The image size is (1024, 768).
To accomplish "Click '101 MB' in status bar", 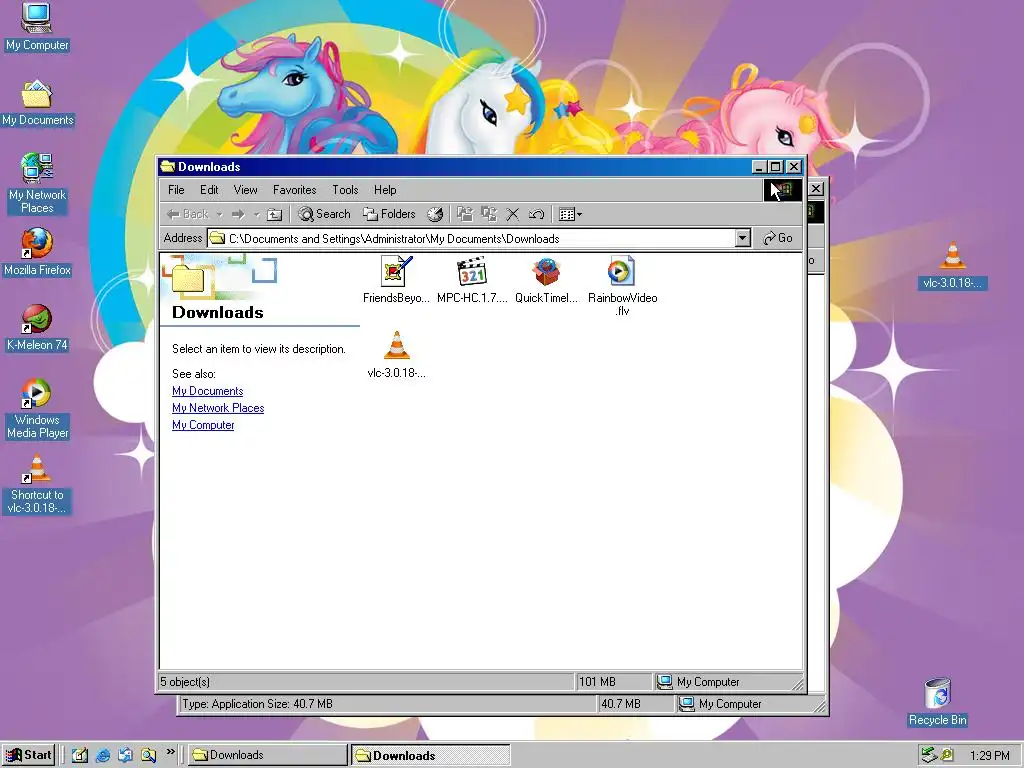I will click(x=597, y=682).
